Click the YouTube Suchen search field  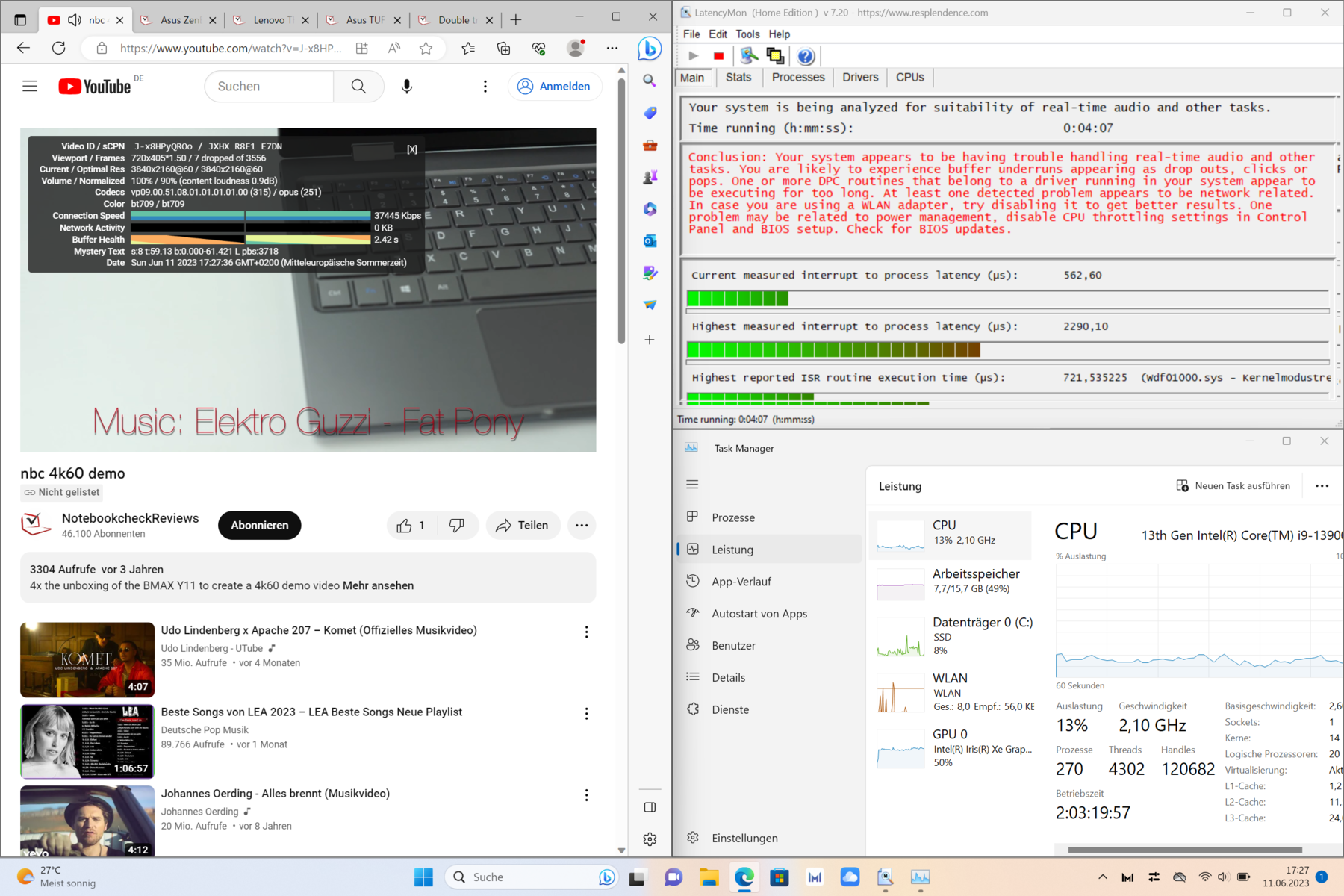pyautogui.click(x=270, y=87)
